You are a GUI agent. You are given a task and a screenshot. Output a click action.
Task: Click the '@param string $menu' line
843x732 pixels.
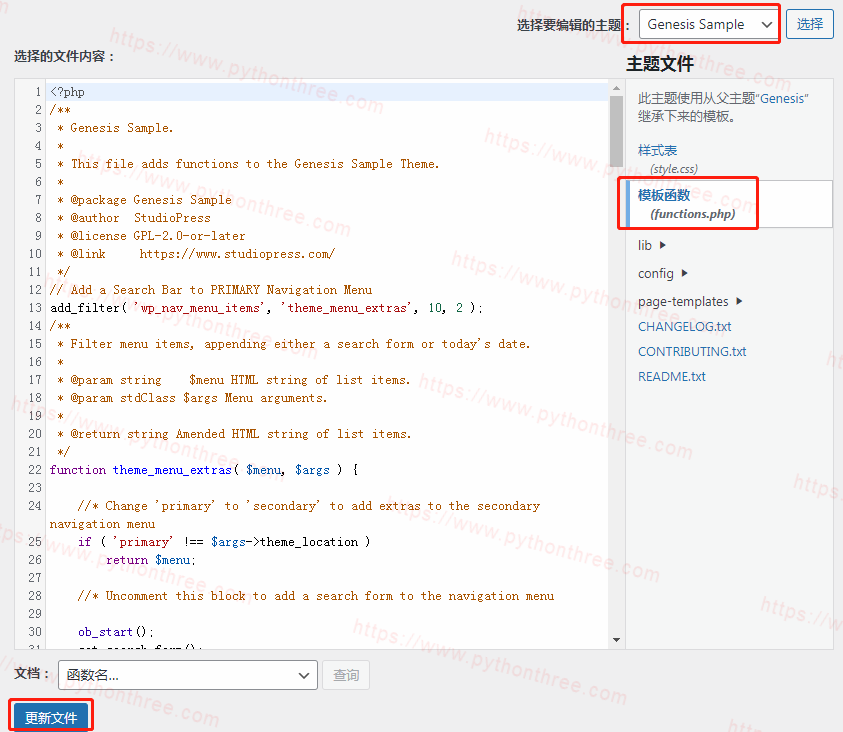(x=233, y=380)
